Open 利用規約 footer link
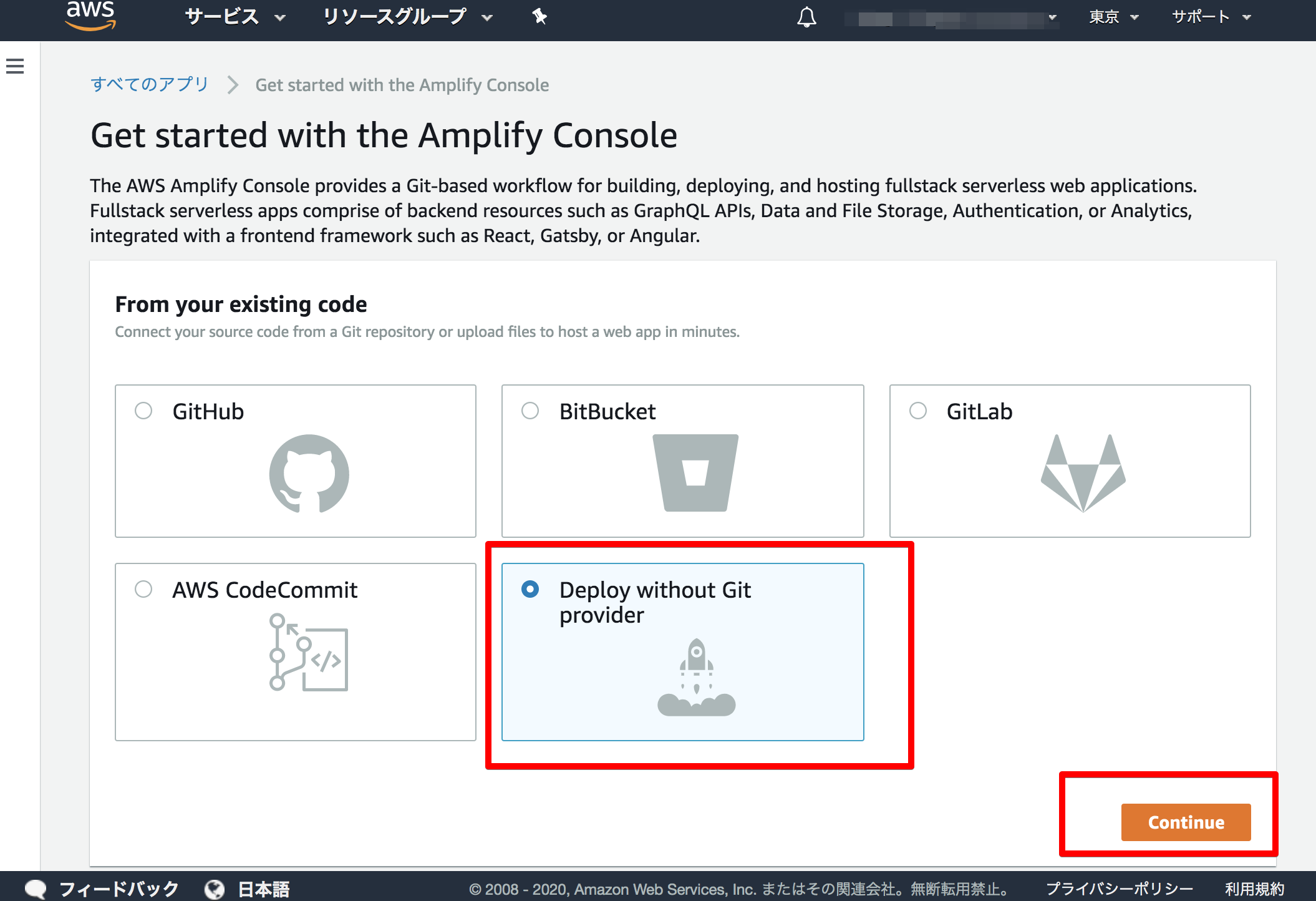 click(x=1254, y=889)
